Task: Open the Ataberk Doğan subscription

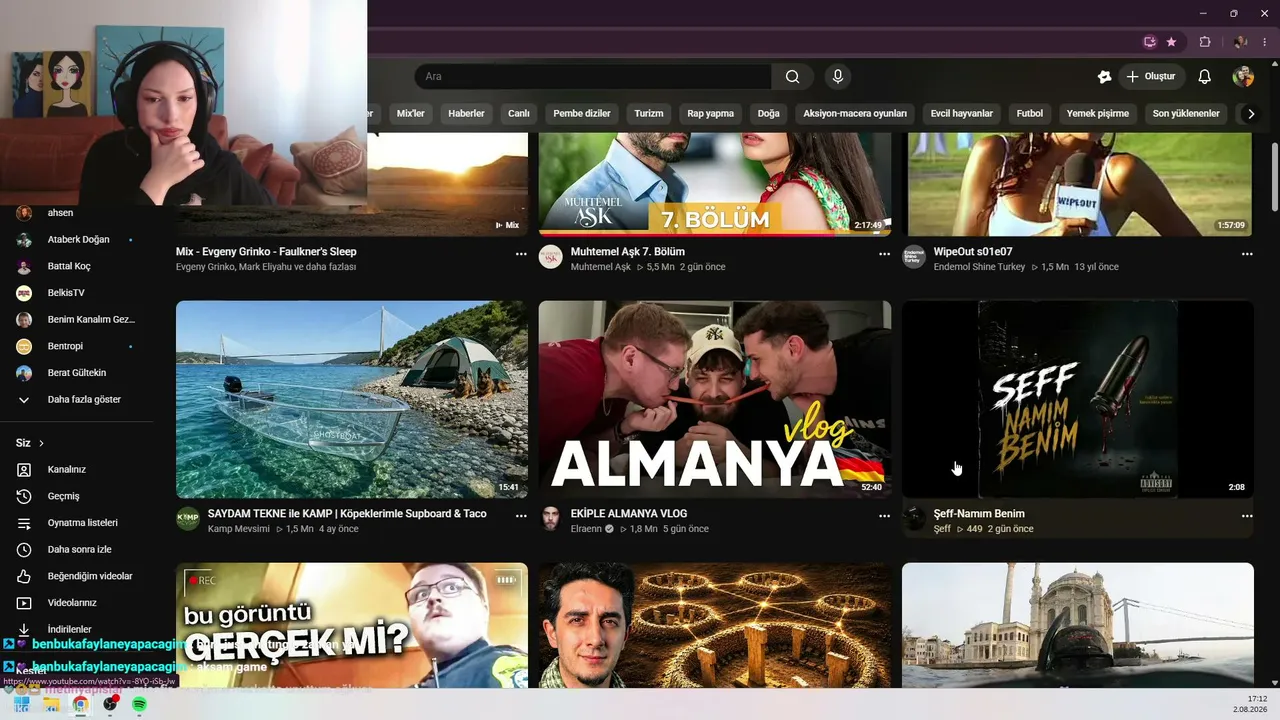Action: 76,240
